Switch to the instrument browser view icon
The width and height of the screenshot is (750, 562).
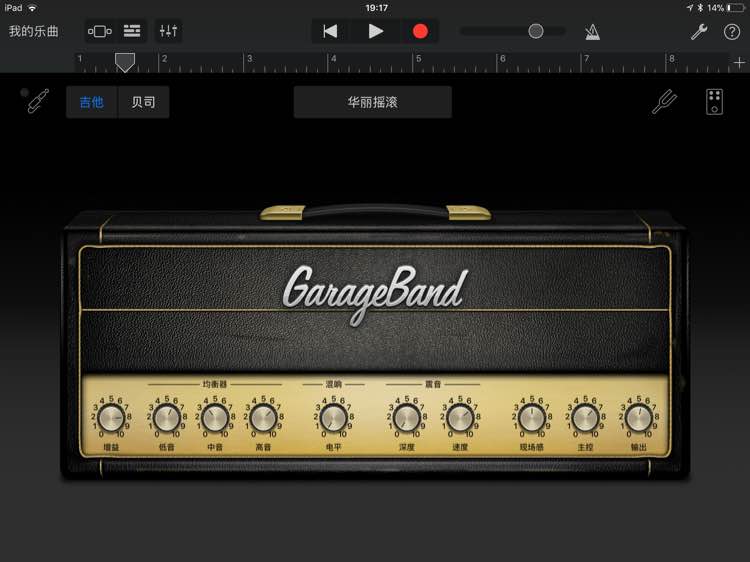tap(99, 32)
